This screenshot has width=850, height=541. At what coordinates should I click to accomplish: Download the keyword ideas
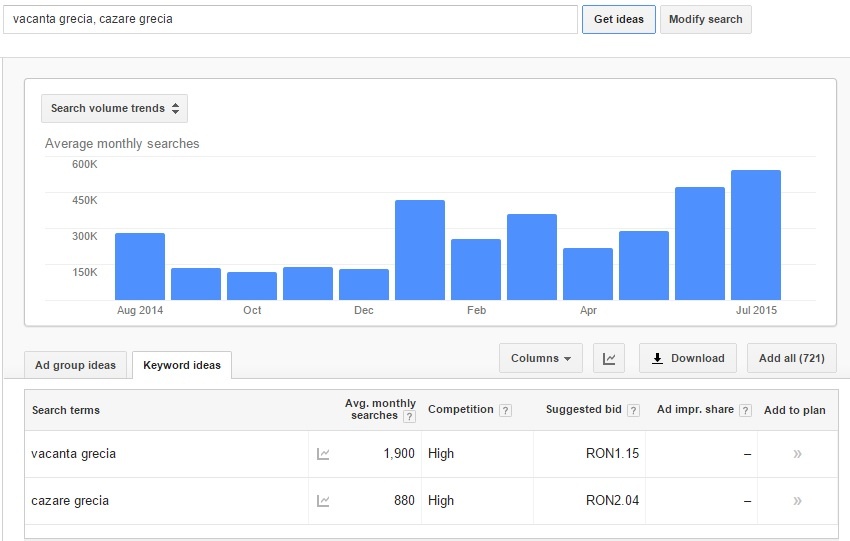click(687, 358)
